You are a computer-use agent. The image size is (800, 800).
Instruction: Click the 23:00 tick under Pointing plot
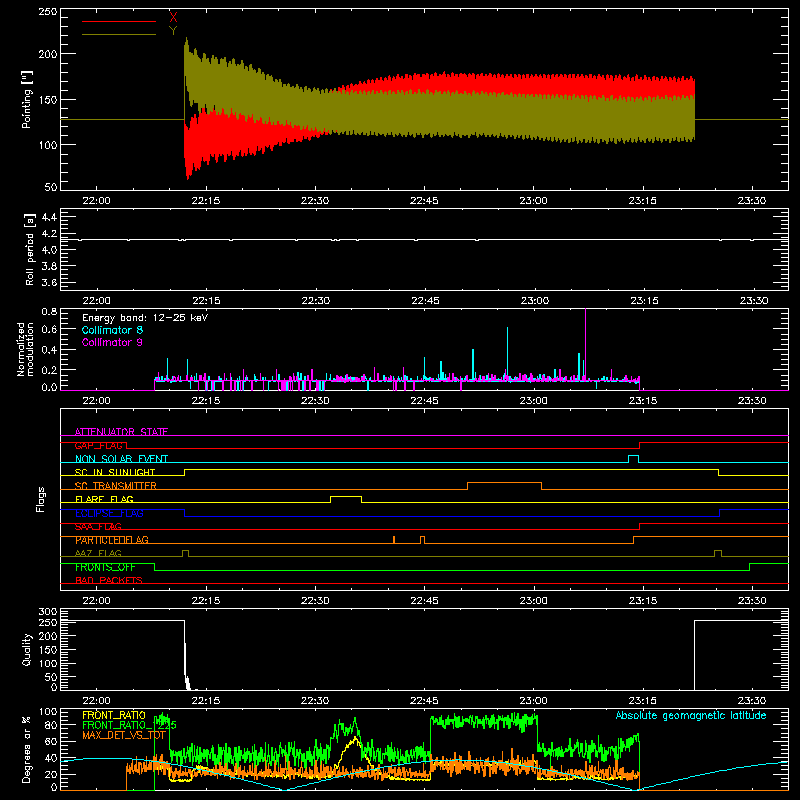tap(534, 201)
